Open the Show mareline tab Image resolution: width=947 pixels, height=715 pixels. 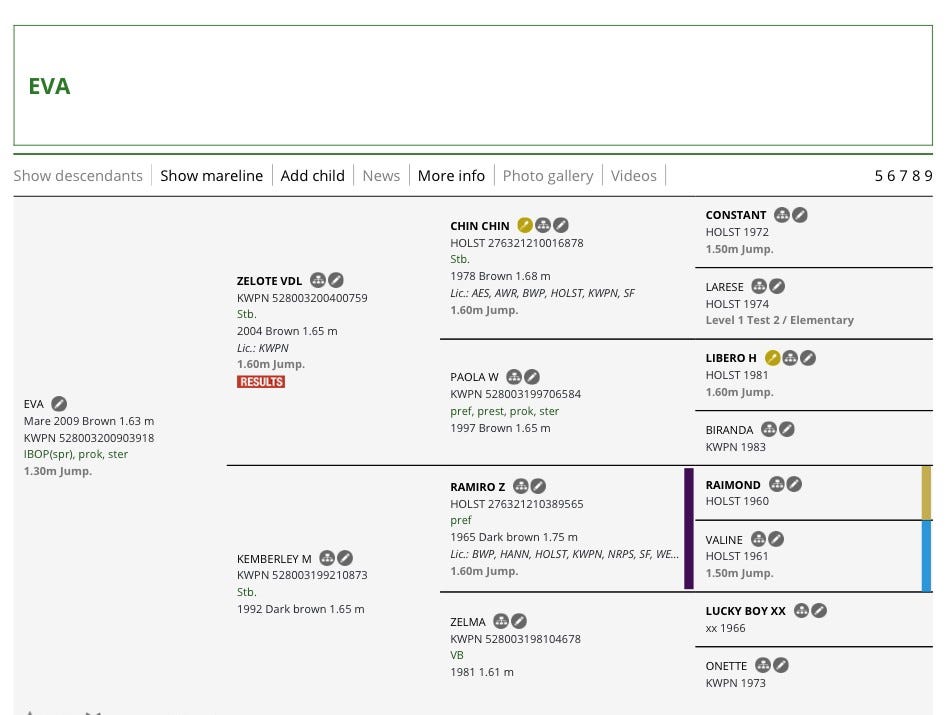(x=211, y=176)
